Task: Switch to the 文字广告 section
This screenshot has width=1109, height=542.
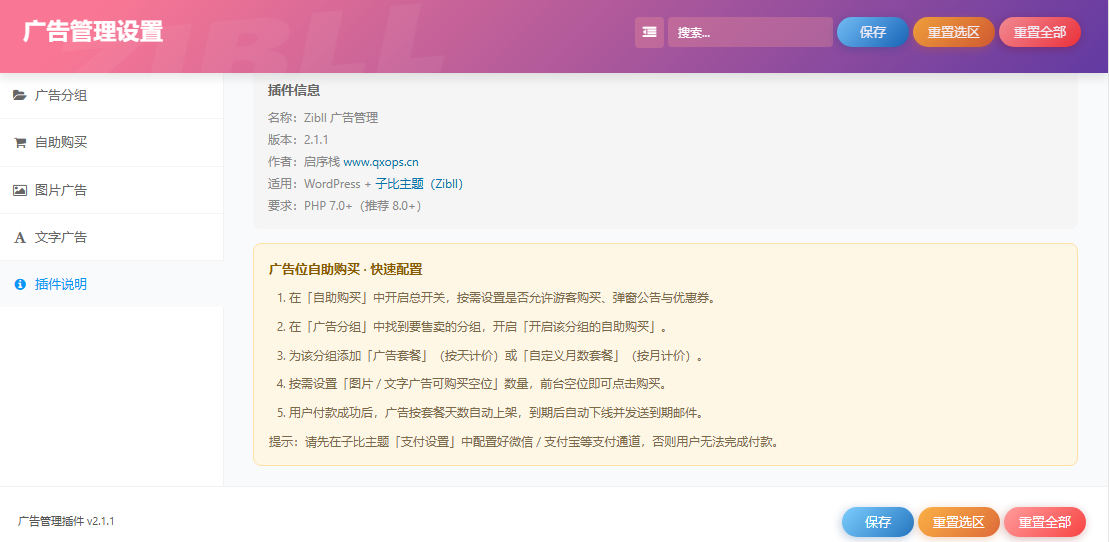Action: pyautogui.click(x=112, y=237)
